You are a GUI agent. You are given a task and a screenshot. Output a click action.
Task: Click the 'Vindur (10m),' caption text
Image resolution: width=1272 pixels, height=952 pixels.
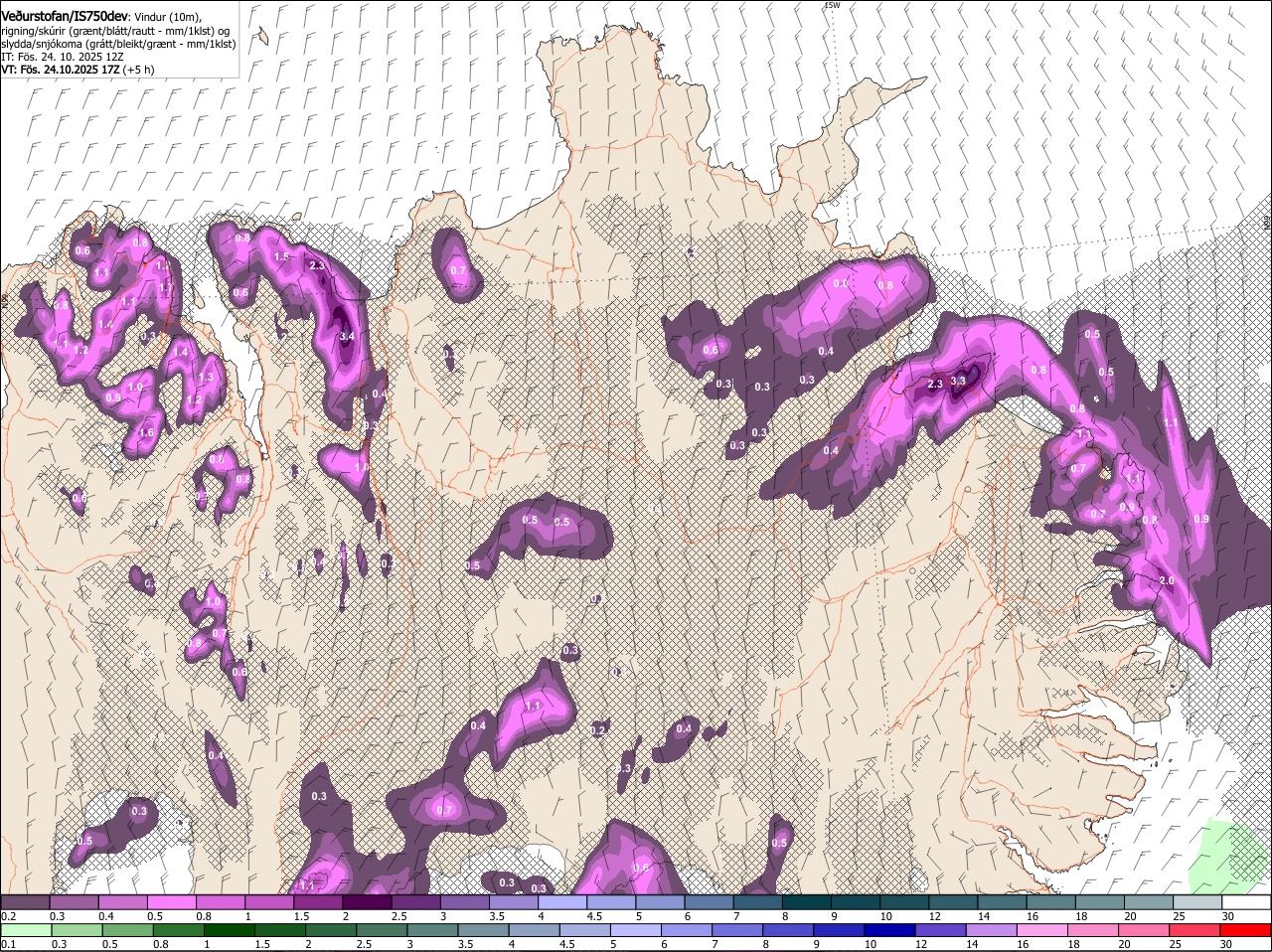[x=167, y=18]
